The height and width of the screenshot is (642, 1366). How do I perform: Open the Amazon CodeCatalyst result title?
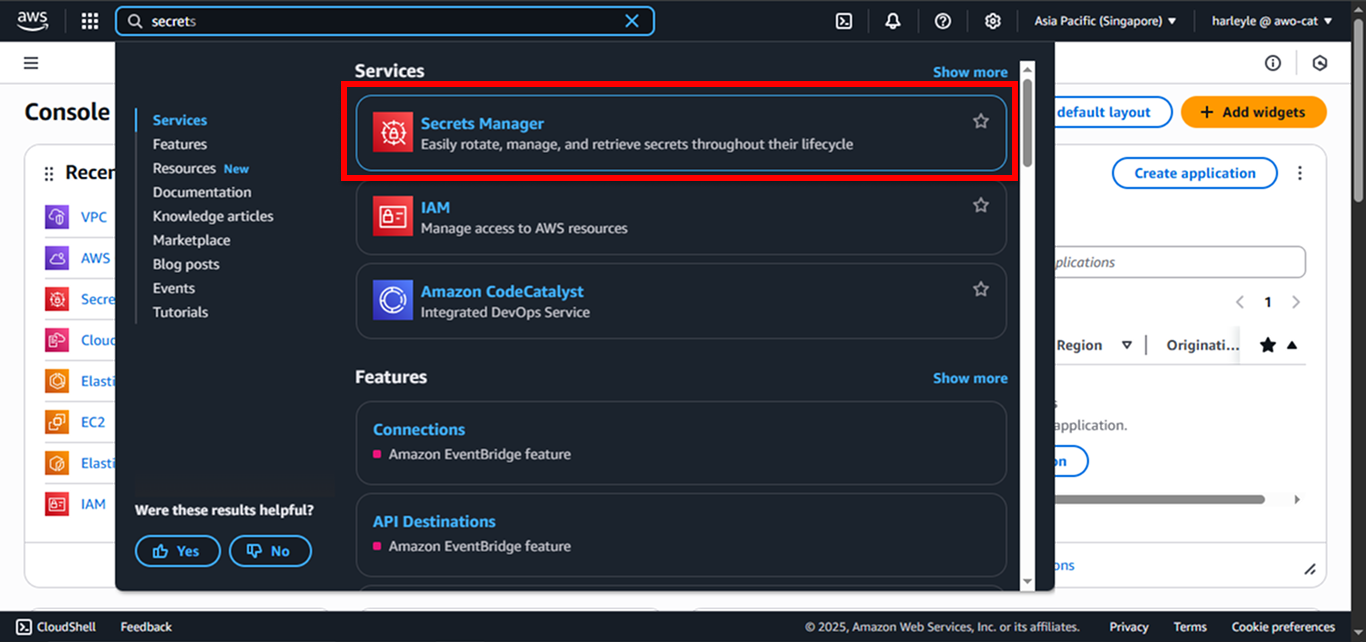[x=502, y=291]
